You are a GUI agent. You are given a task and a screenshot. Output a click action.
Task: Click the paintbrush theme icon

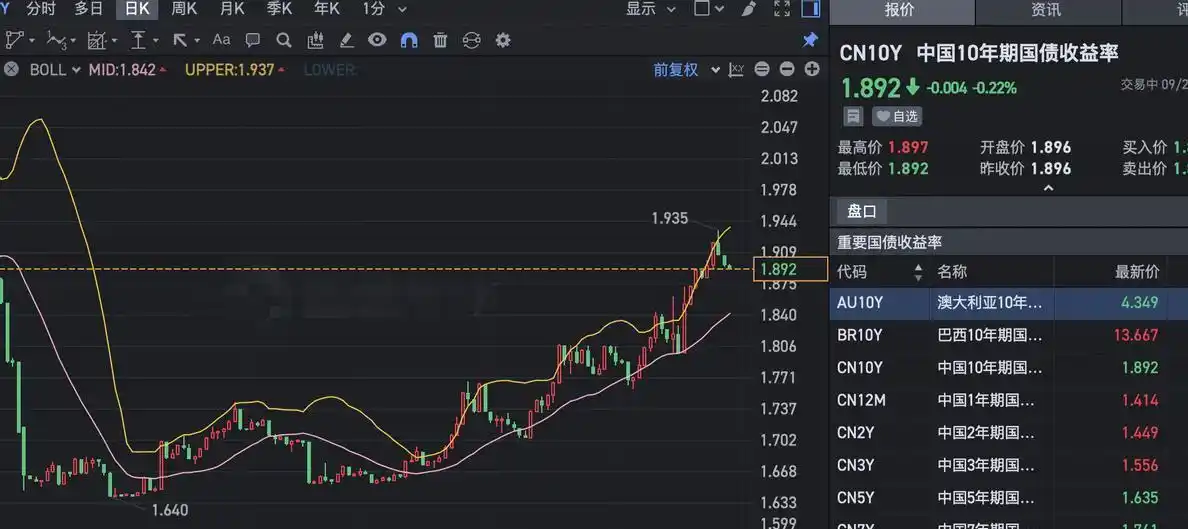748,9
